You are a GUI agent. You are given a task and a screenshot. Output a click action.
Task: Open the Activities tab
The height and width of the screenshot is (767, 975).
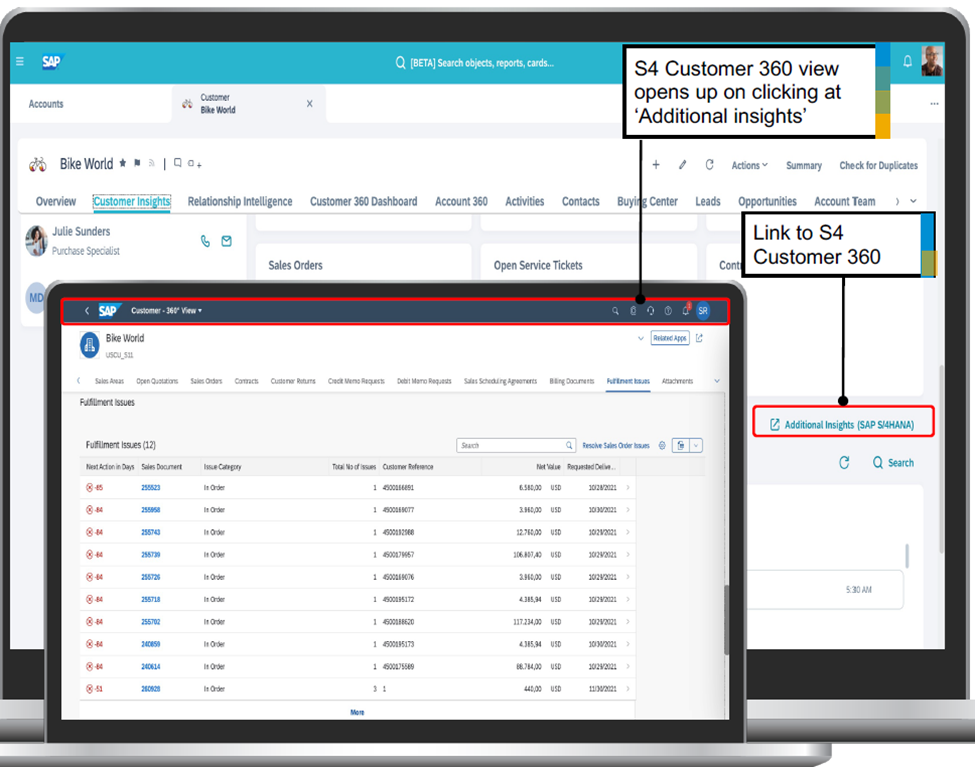tap(525, 202)
